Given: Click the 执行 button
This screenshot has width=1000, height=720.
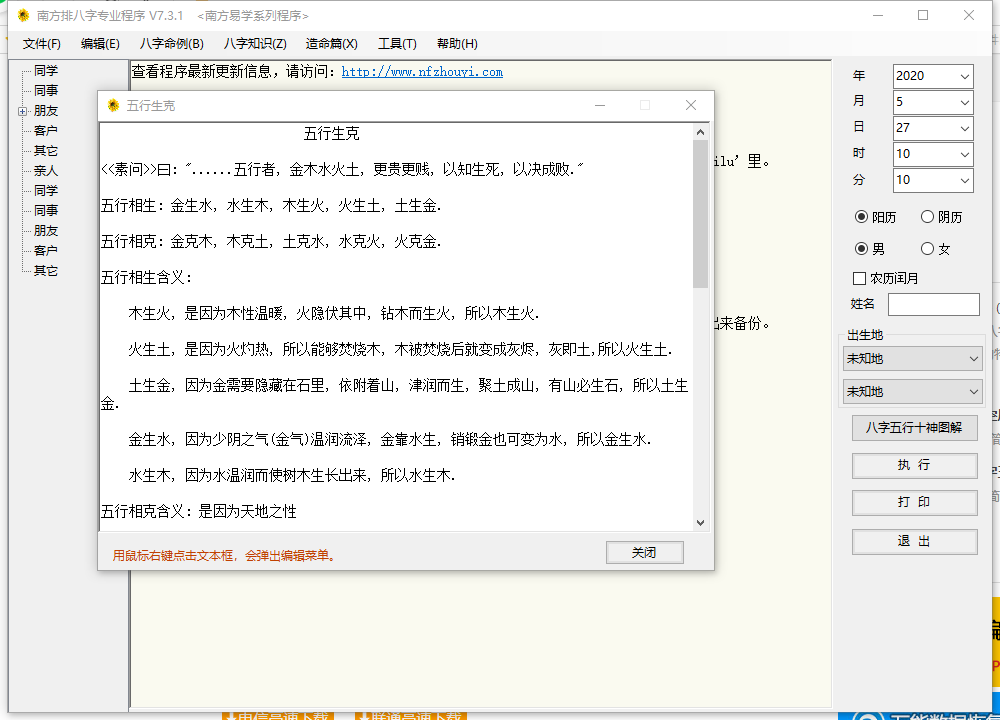Looking at the screenshot, I should pos(914,466).
